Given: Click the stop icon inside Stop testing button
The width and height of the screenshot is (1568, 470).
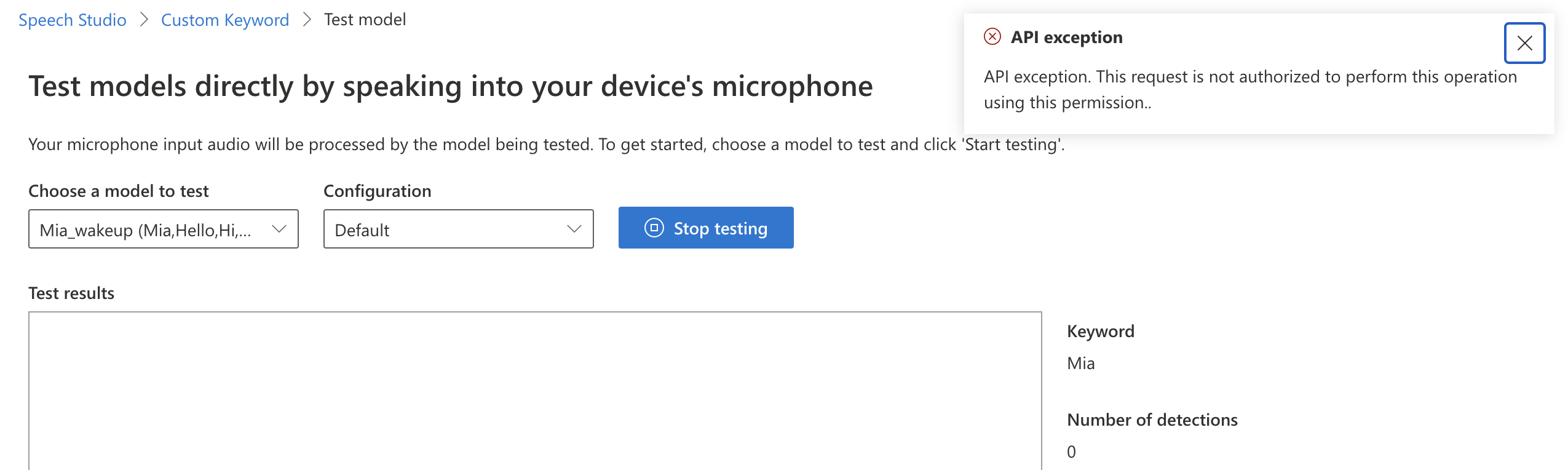Looking at the screenshot, I should click(654, 228).
